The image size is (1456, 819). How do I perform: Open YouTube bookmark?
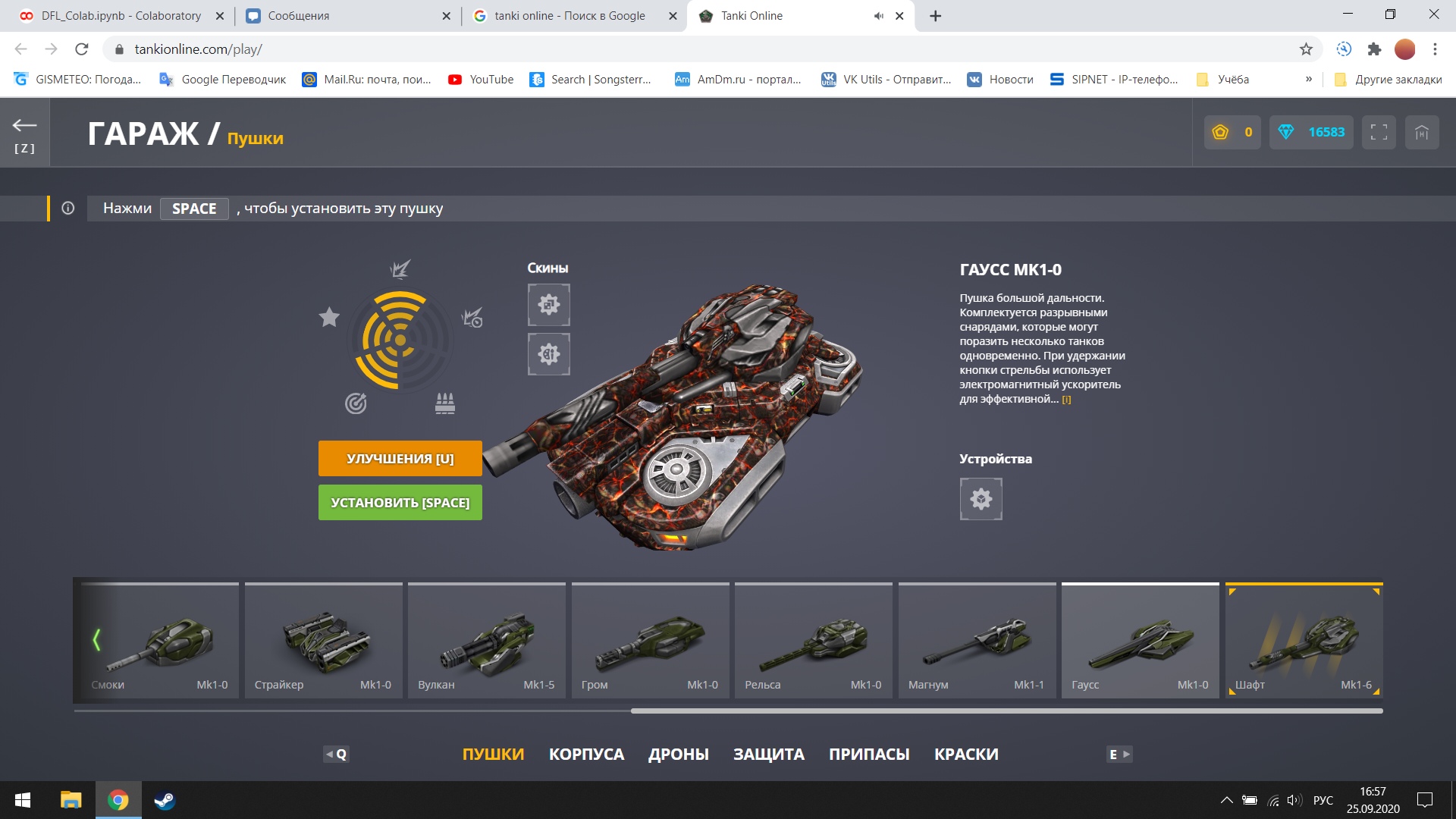click(481, 80)
